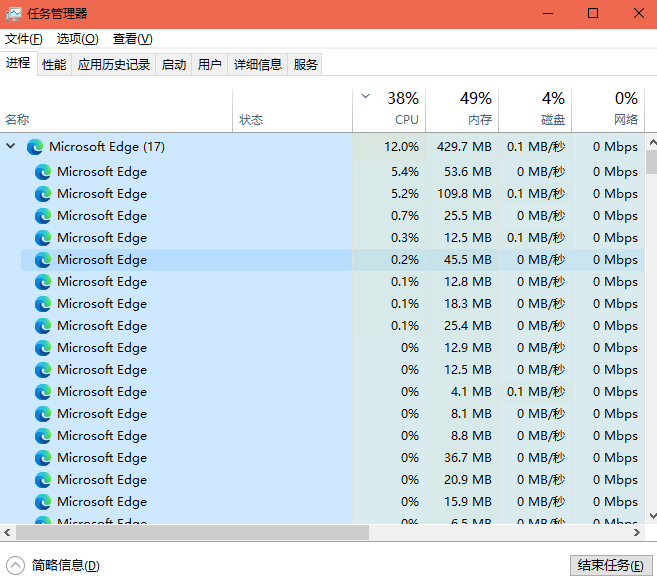Image resolution: width=657 pixels, height=582 pixels.
Task: Select the 进程 tab
Action: (x=18, y=63)
